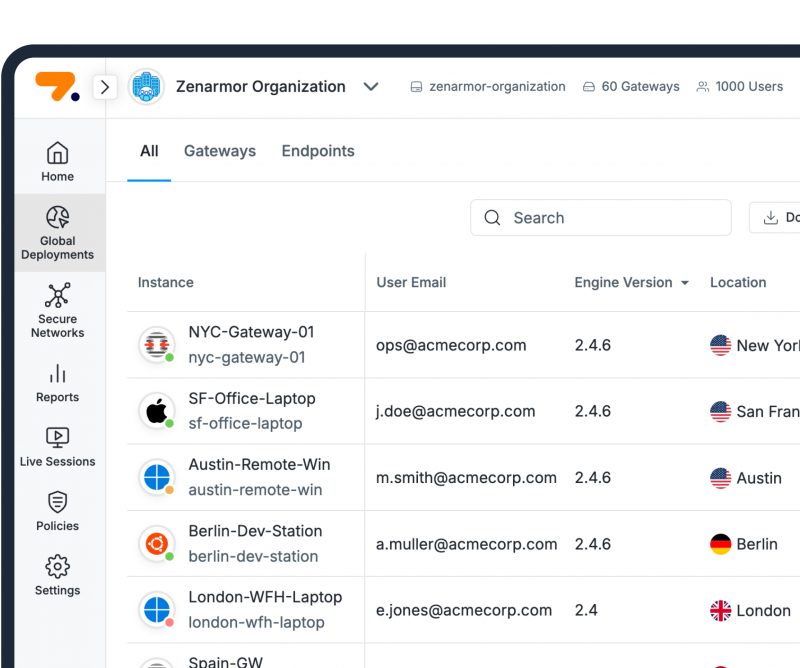Switch to the Gateways tab

click(x=220, y=151)
